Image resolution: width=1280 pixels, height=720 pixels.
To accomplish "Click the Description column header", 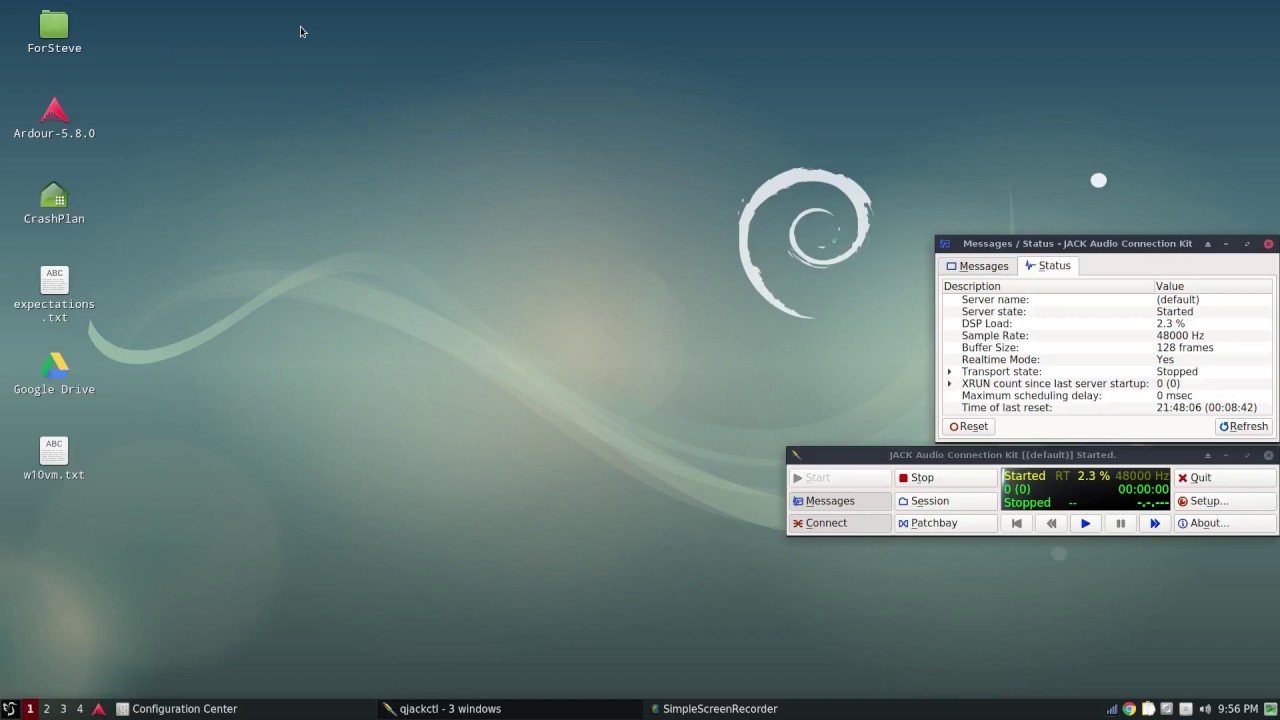I will [1047, 286].
